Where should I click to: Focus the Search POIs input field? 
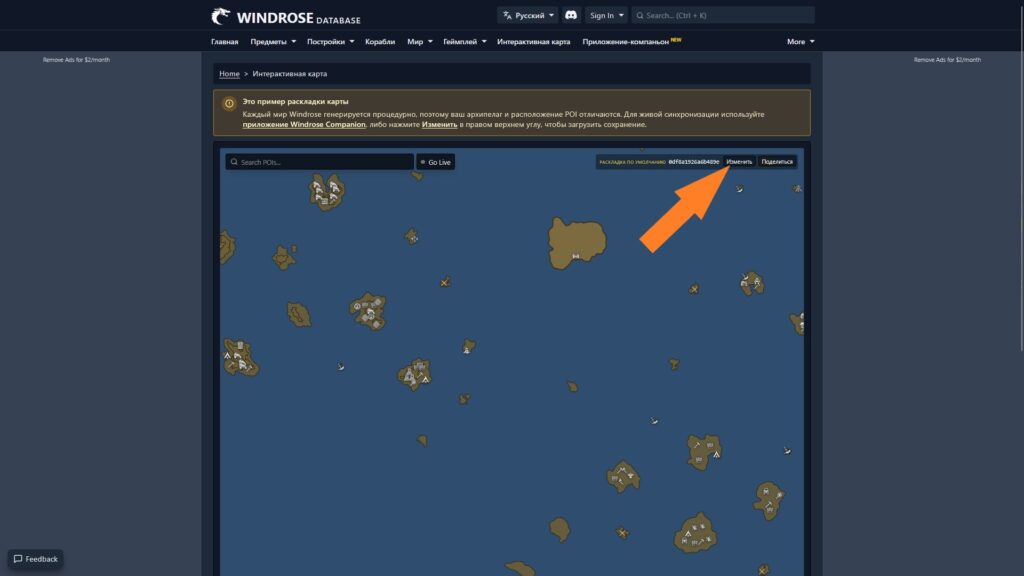(x=319, y=162)
